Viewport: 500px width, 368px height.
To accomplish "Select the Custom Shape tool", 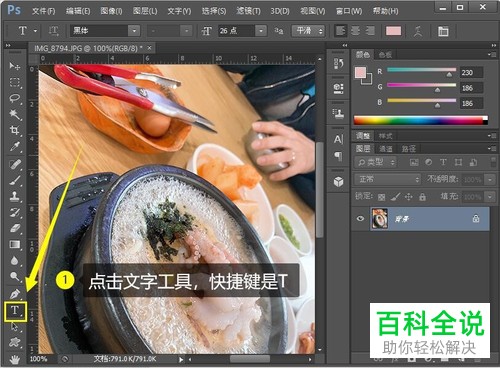I will tap(15, 342).
